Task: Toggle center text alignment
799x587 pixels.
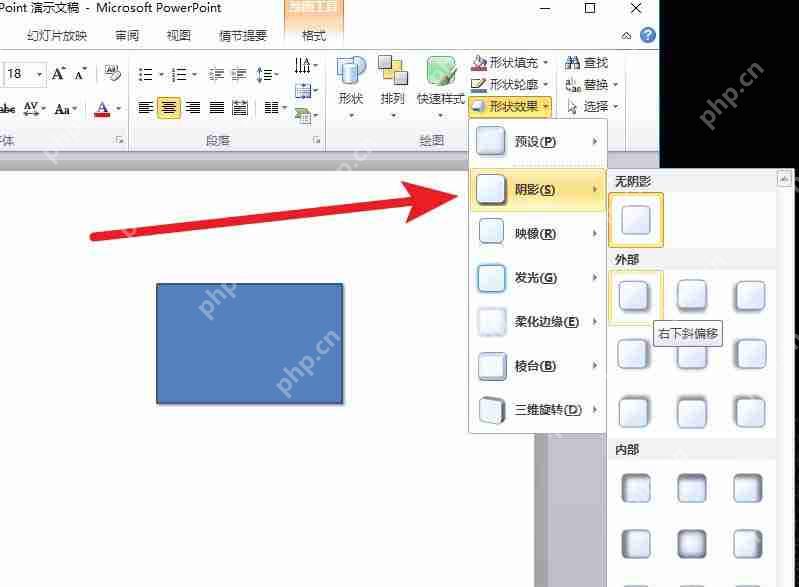Action: [x=169, y=108]
